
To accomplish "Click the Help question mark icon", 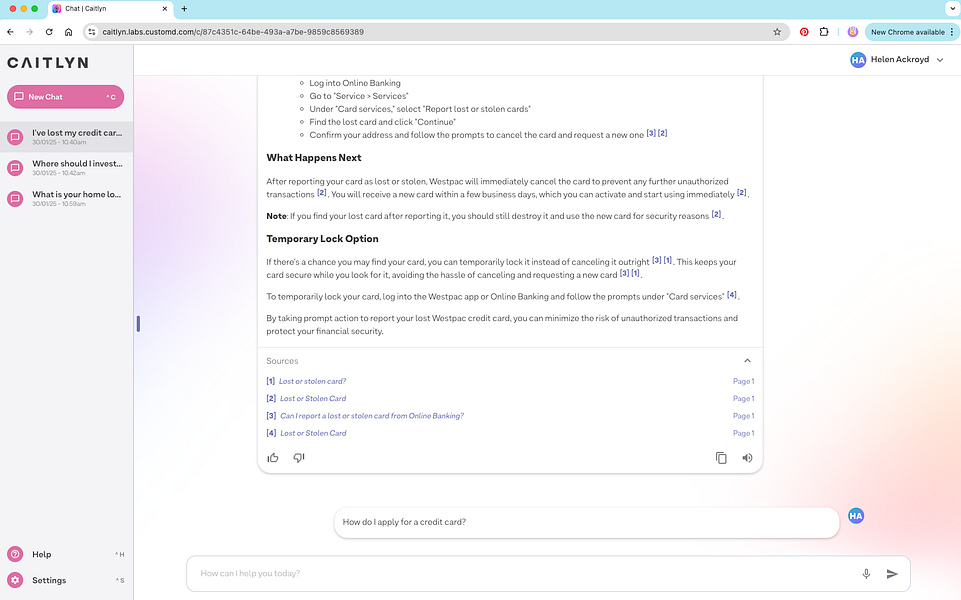I will 15,554.
